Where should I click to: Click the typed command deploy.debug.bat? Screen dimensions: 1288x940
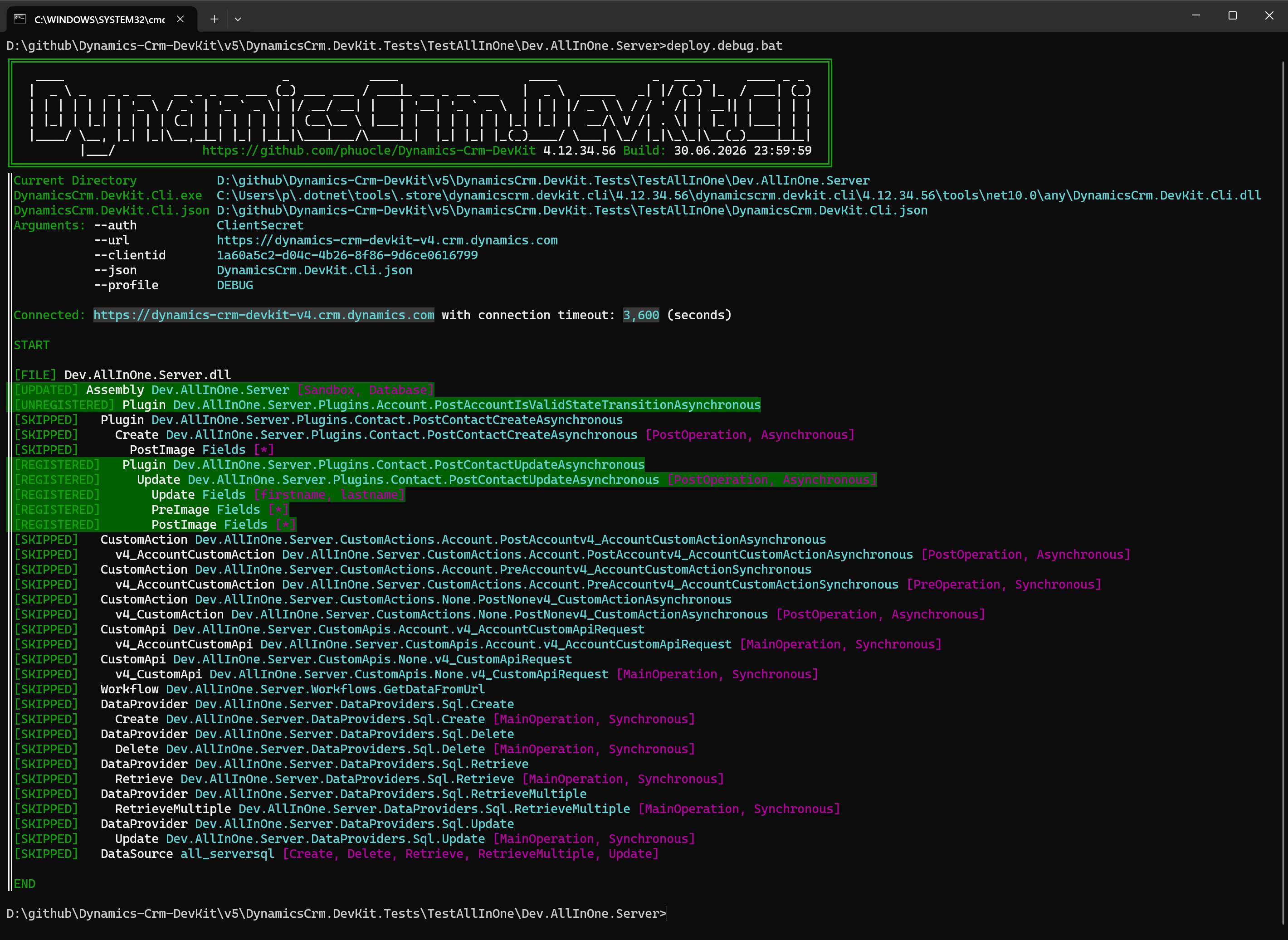point(725,45)
